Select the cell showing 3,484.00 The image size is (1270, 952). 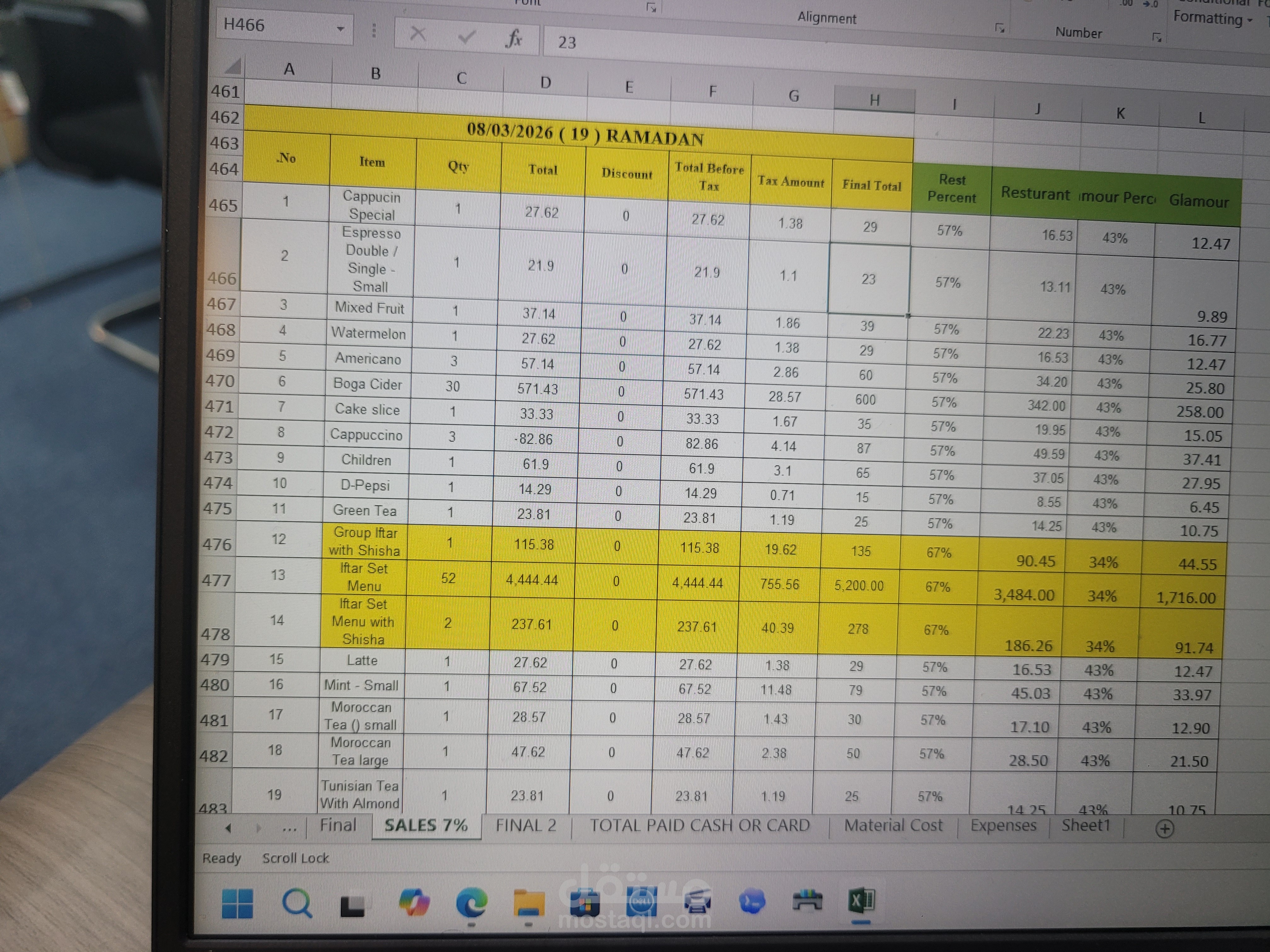tap(1021, 588)
